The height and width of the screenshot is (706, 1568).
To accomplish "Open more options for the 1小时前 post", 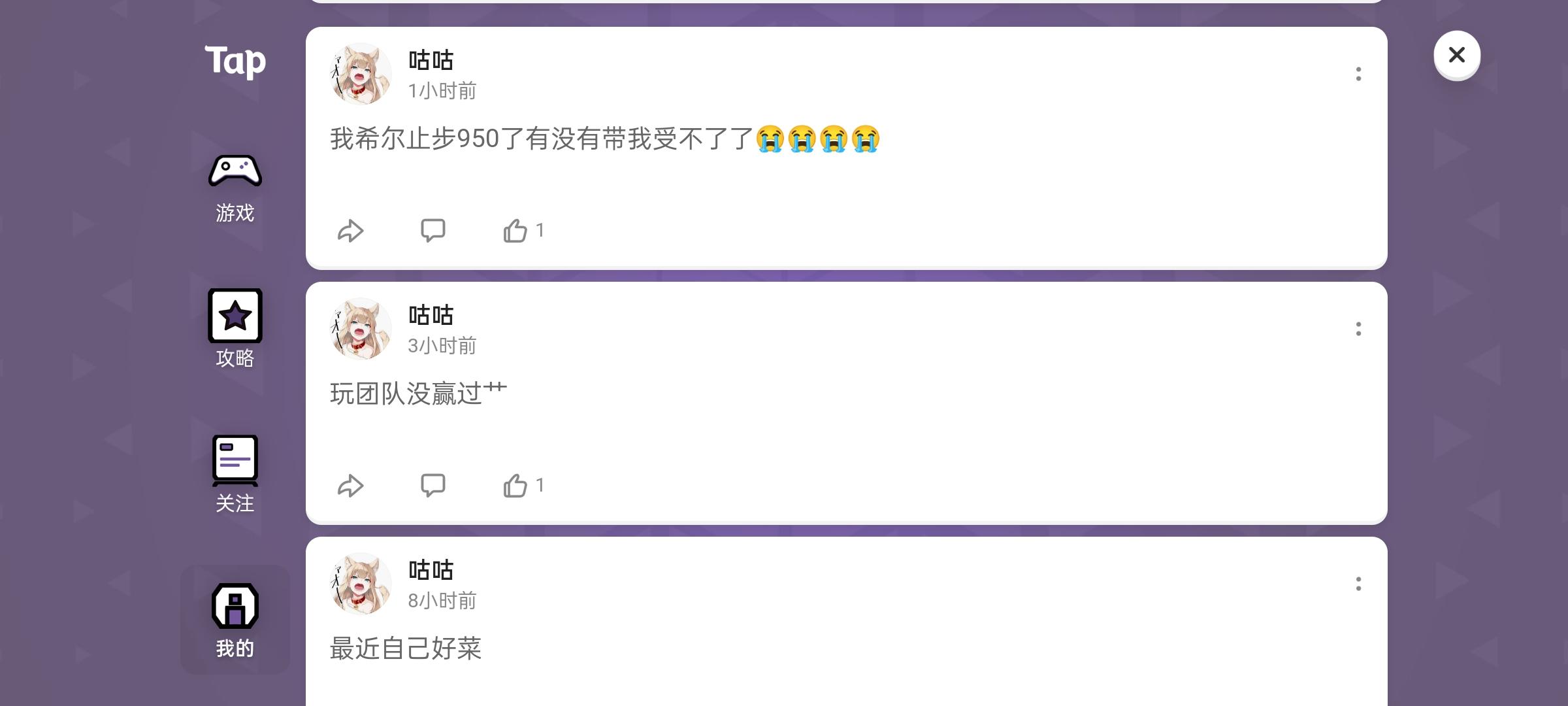I will pyautogui.click(x=1358, y=74).
